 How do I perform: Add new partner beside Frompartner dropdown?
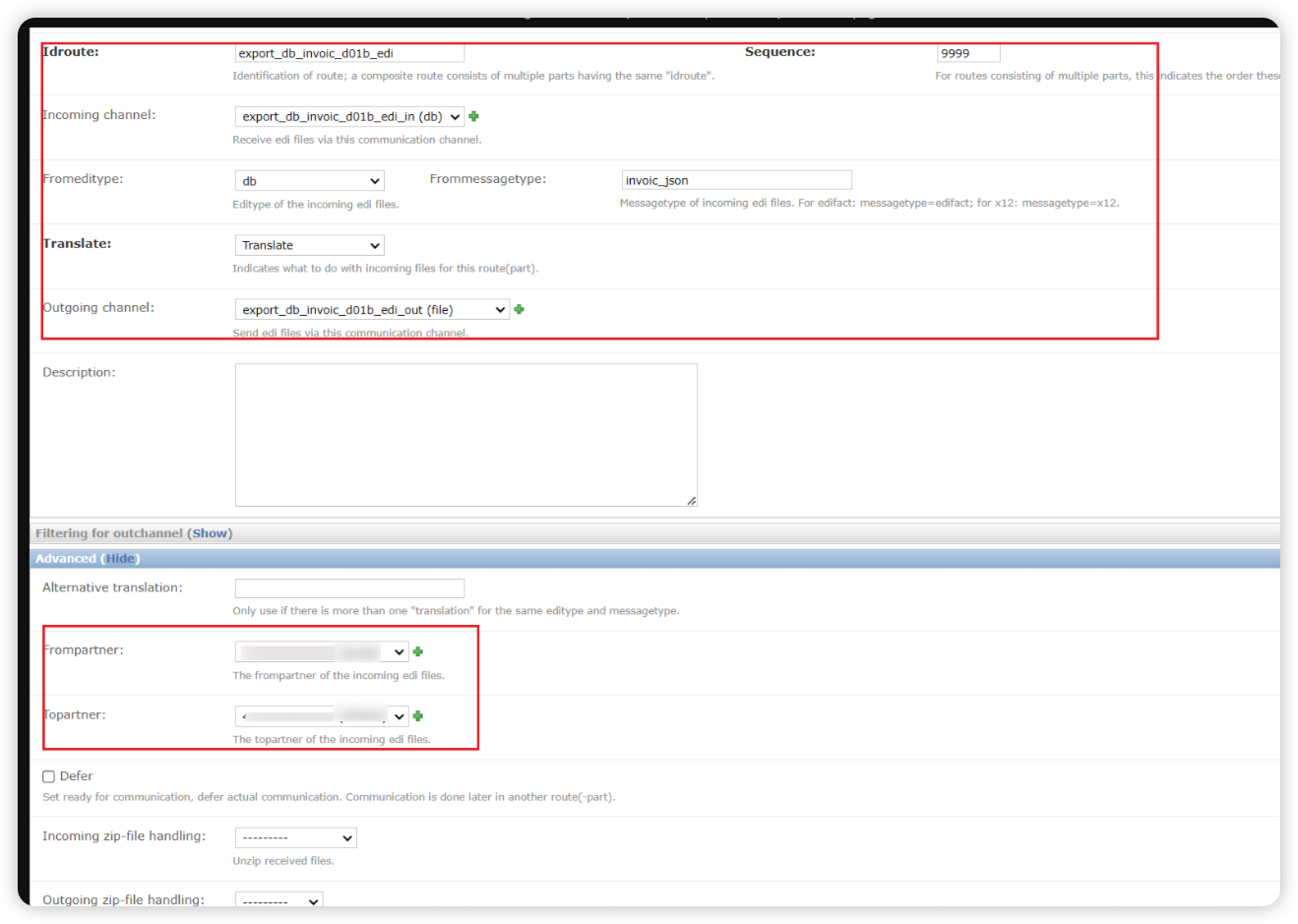click(x=418, y=651)
